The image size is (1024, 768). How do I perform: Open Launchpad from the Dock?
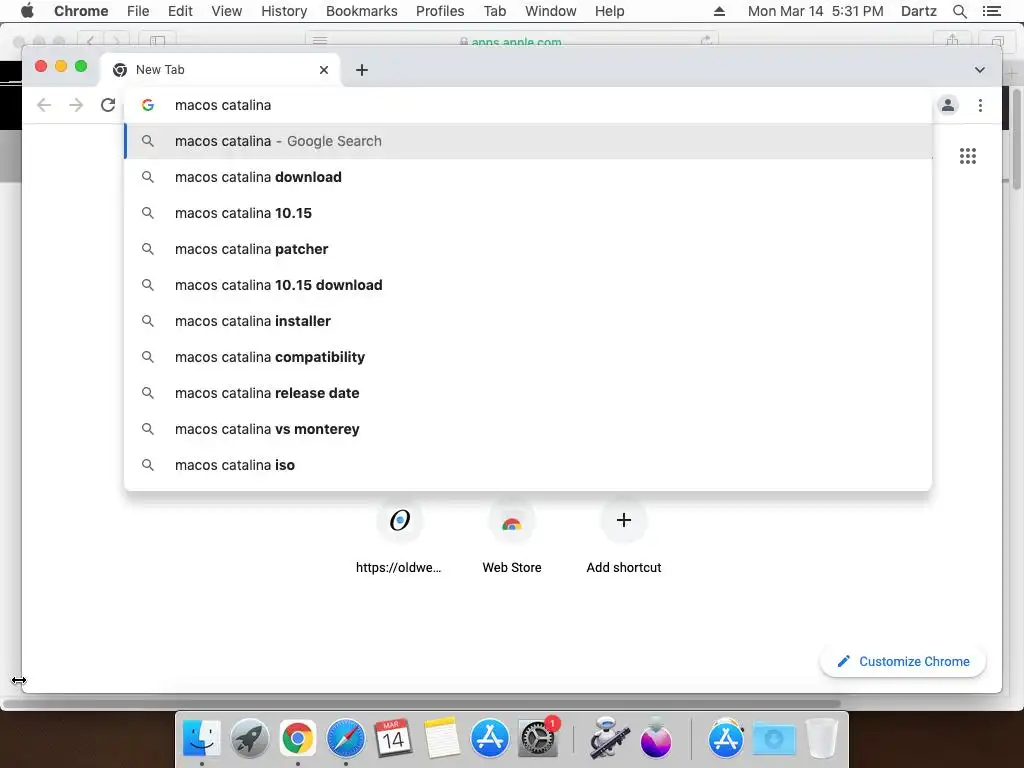click(x=249, y=739)
